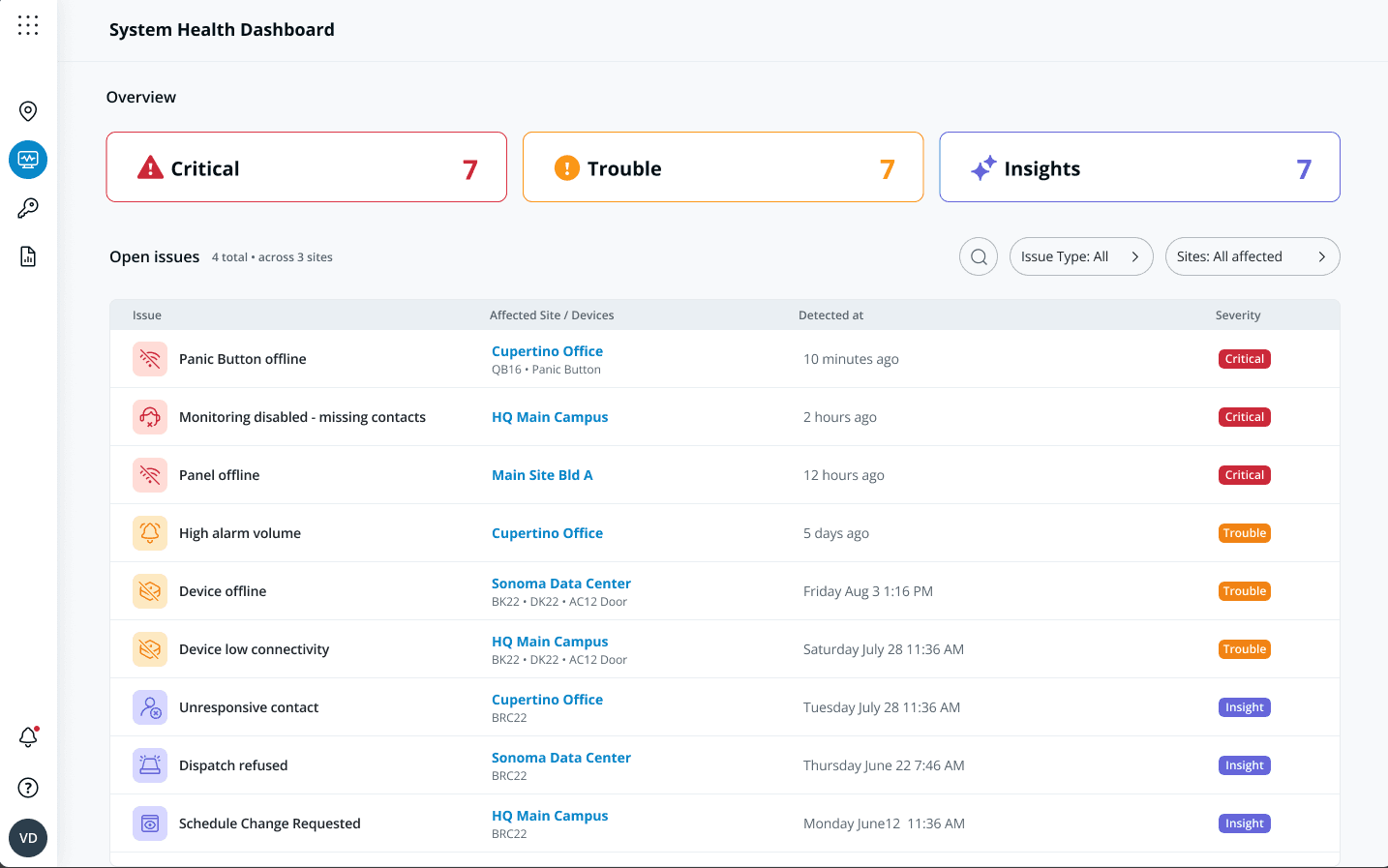This screenshot has width=1388, height=868.
Task: Click the Dispatch refused row icon
Action: (x=150, y=765)
